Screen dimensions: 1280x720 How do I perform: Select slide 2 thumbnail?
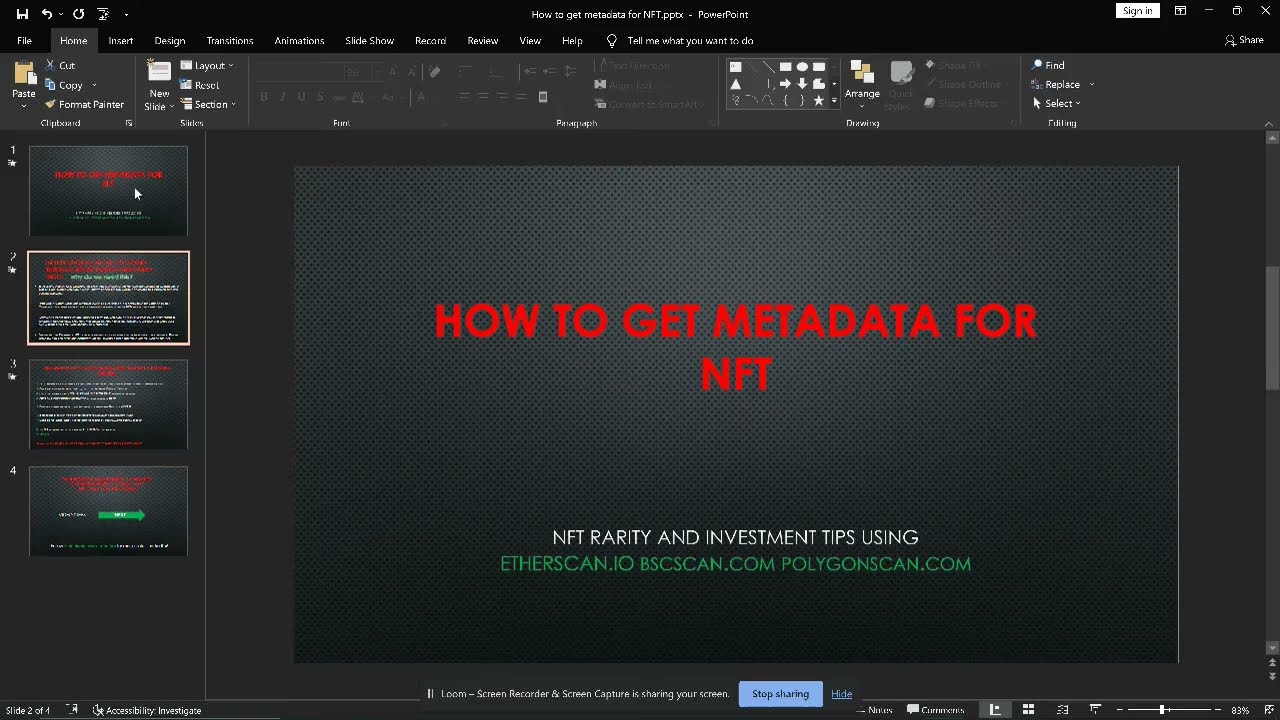tap(108, 298)
